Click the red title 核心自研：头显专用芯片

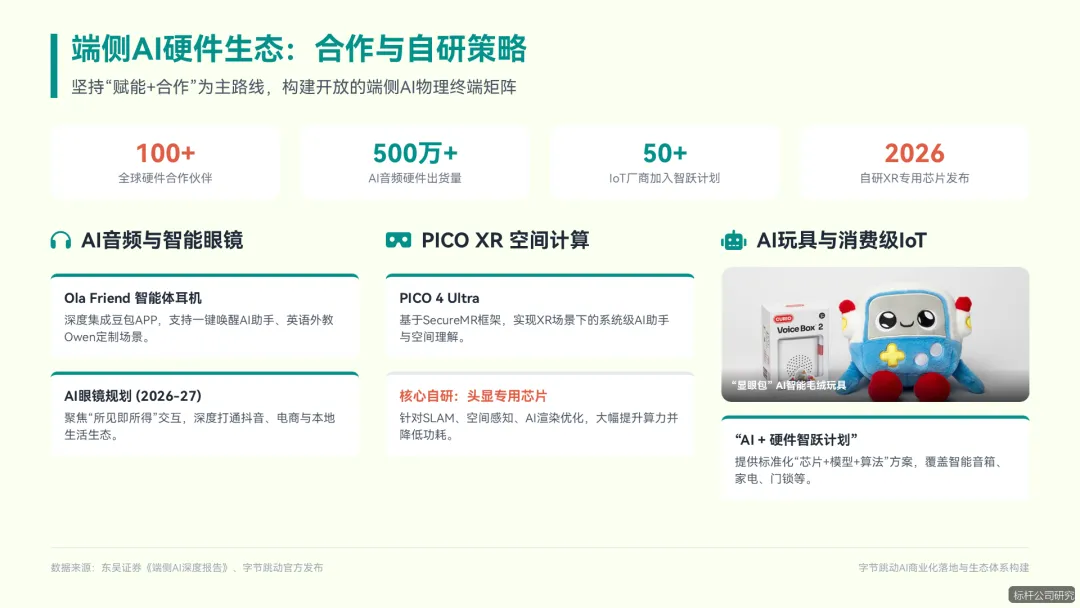point(473,396)
